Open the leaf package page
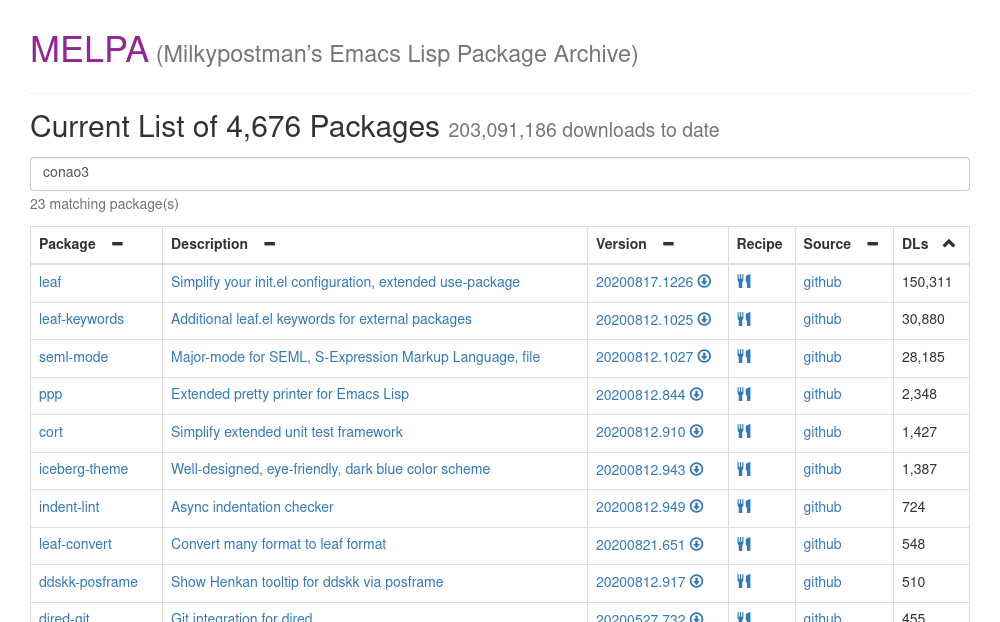 [x=50, y=282]
